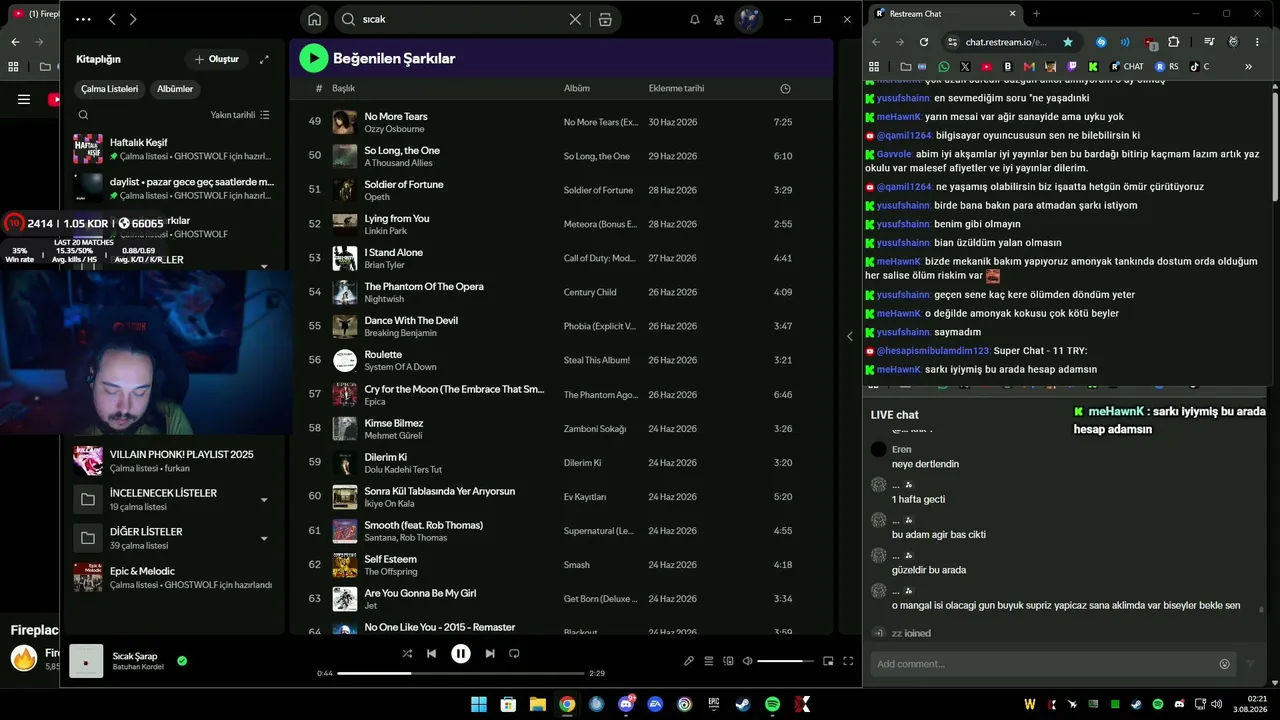Search within your Spotify library
This screenshot has width=1280, height=720.
click(83, 115)
